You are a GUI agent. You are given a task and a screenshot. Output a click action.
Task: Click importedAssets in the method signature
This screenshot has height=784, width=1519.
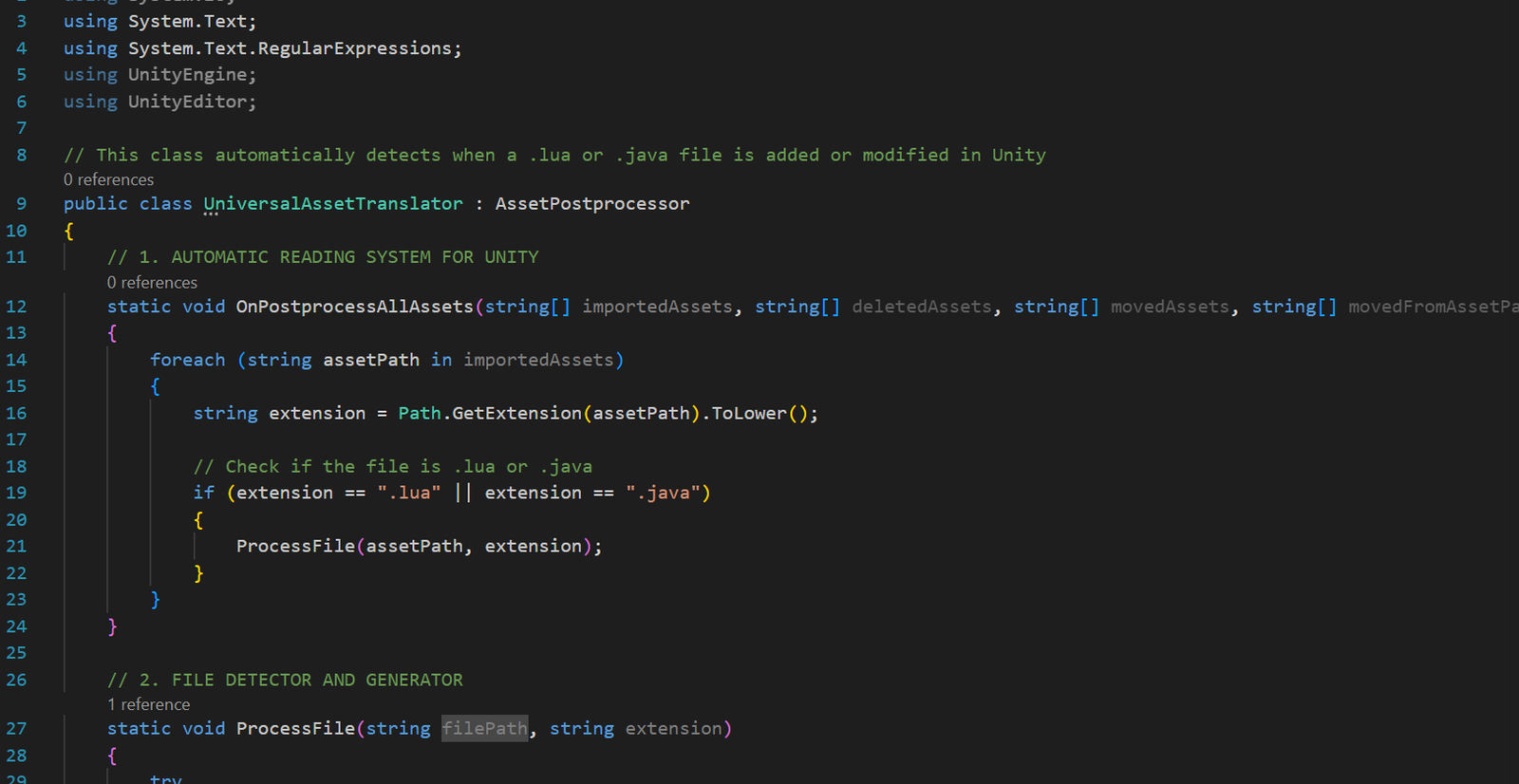[x=657, y=307]
